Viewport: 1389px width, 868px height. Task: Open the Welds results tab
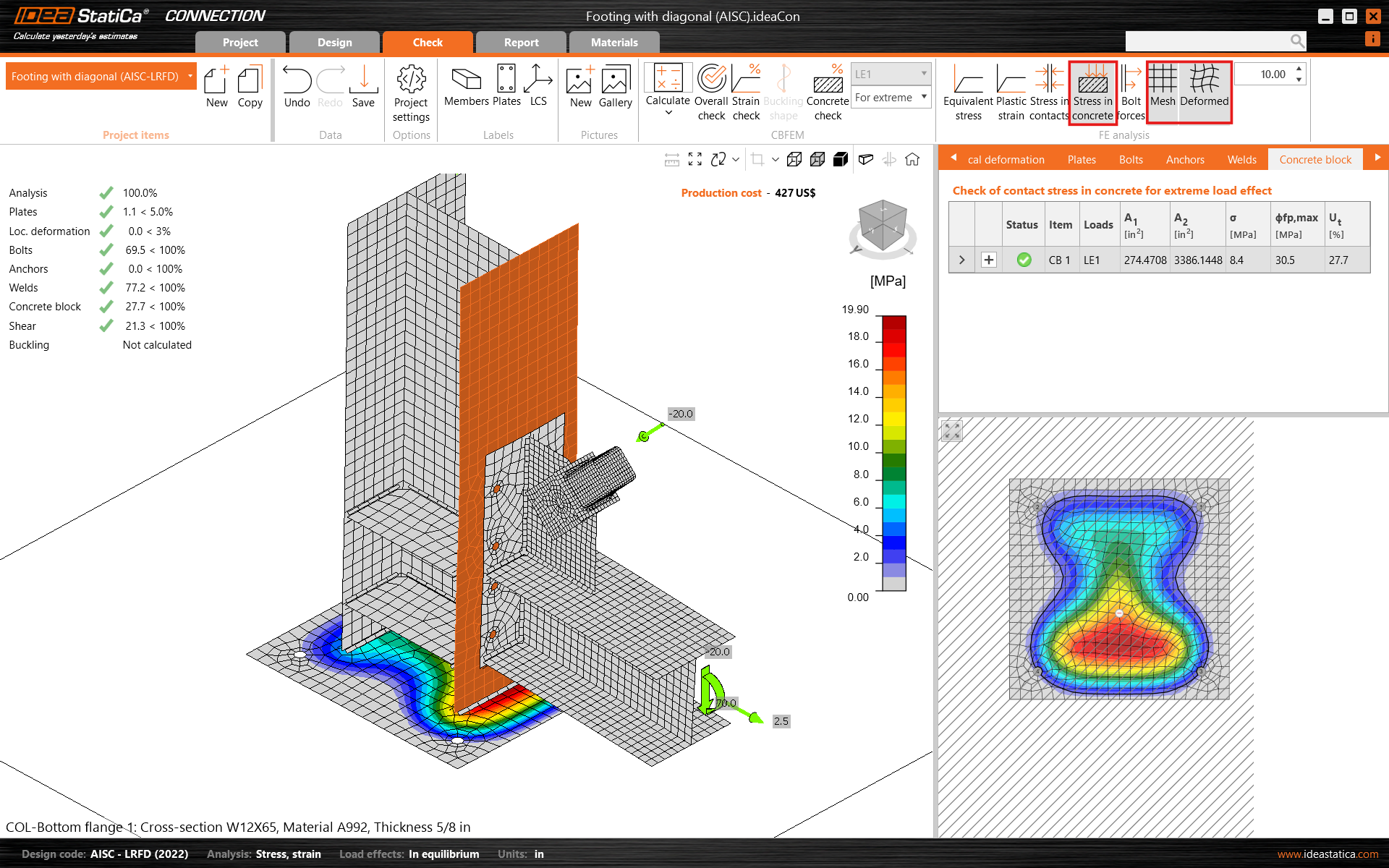(x=1241, y=160)
